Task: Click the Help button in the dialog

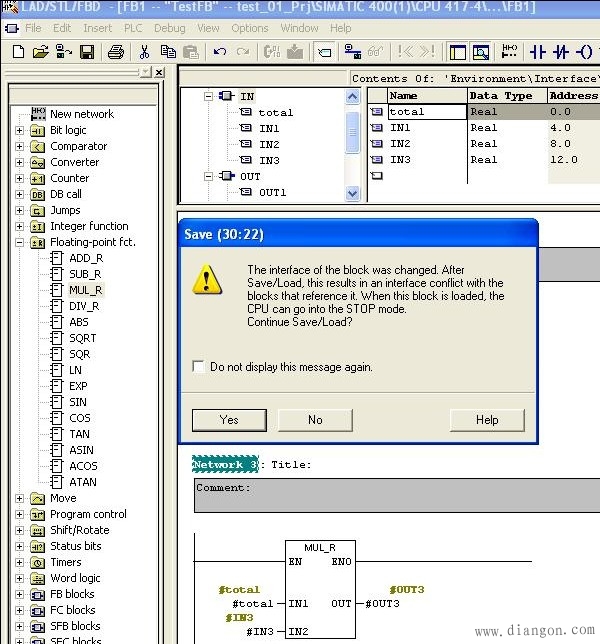Action: coord(487,419)
